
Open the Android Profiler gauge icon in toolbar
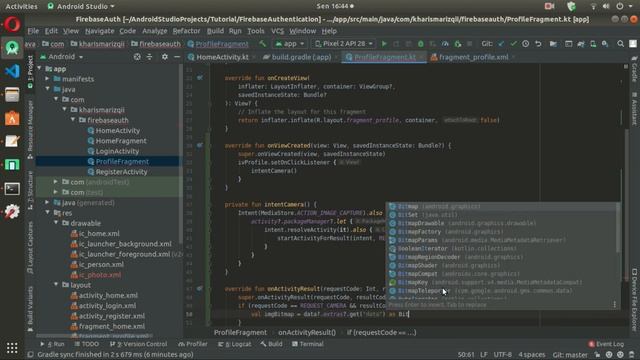(x=445, y=44)
